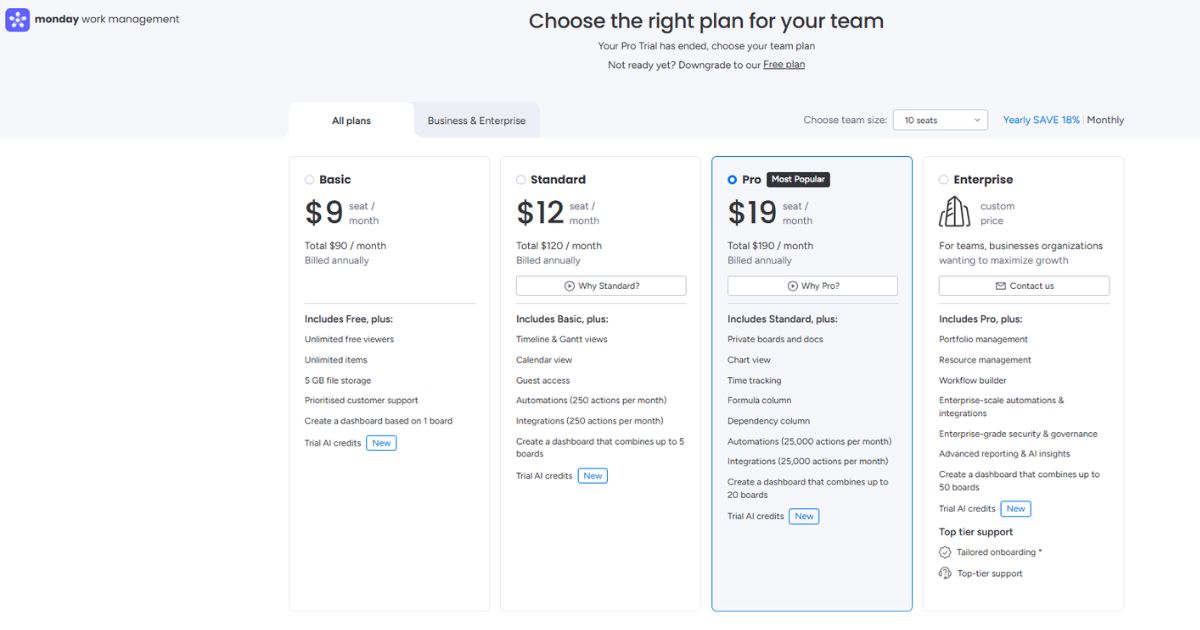Switch to the All plans tab
The image size is (1200, 630).
click(351, 121)
